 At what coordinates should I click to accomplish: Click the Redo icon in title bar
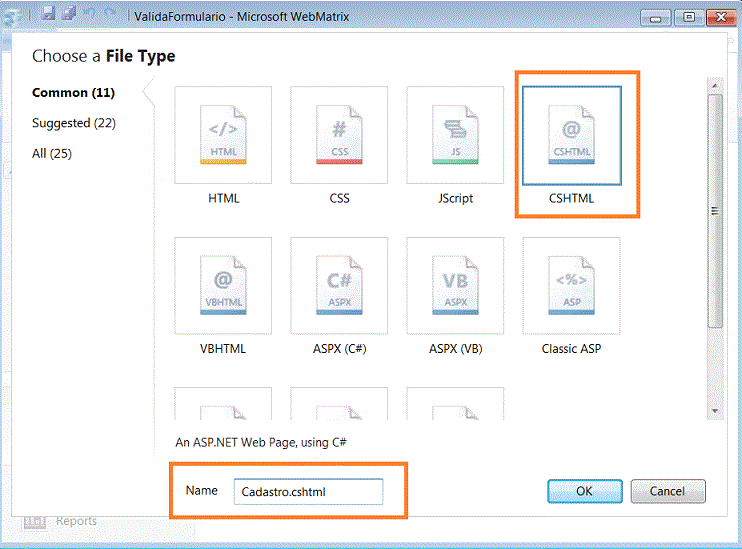coord(111,13)
